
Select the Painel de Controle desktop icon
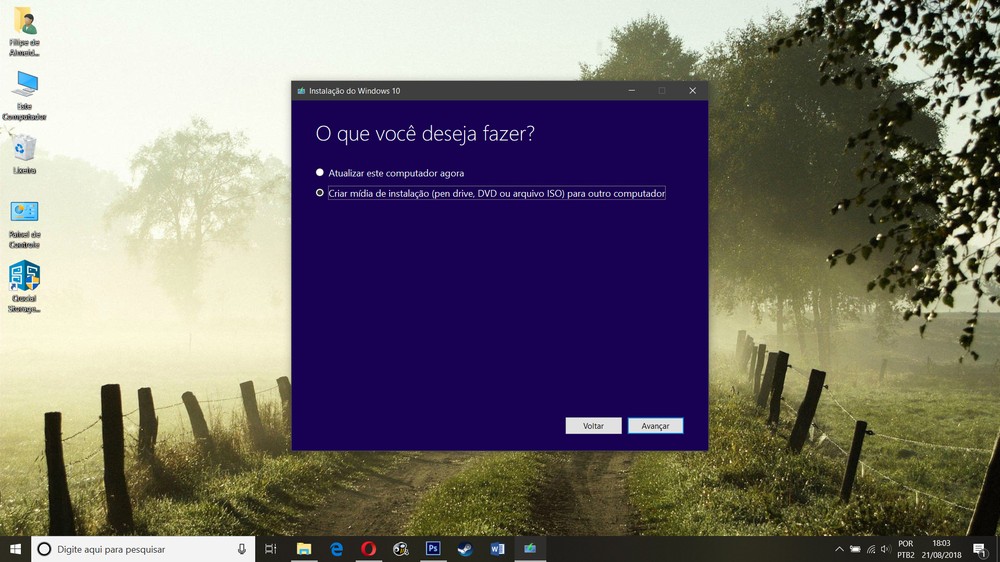pyautogui.click(x=25, y=225)
